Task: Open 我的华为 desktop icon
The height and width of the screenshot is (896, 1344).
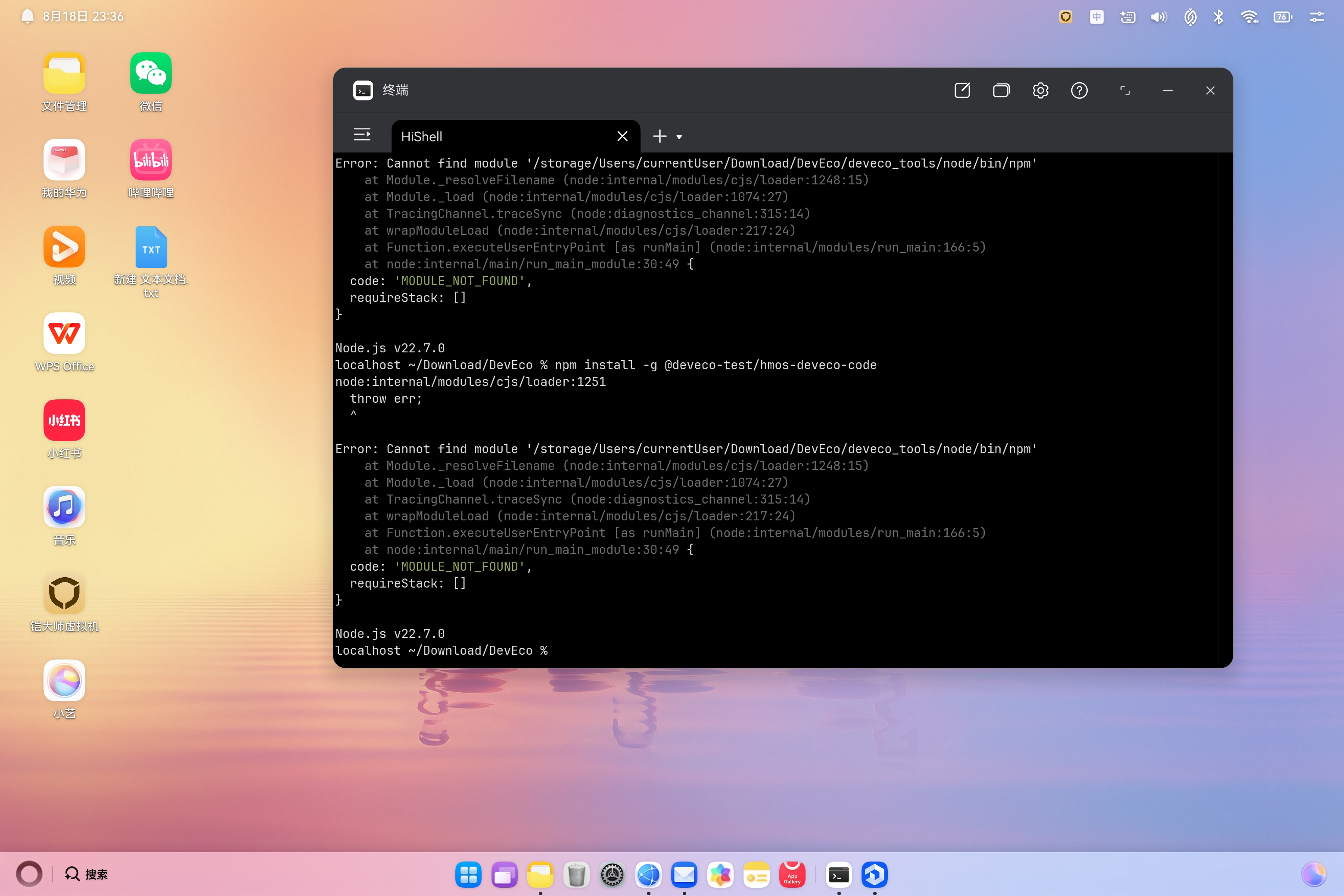Action: tap(64, 168)
